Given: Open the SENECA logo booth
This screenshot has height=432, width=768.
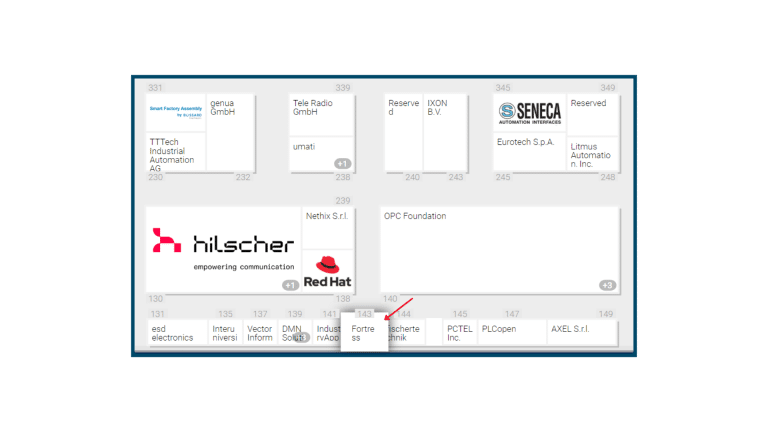Looking at the screenshot, I should tap(529, 113).
